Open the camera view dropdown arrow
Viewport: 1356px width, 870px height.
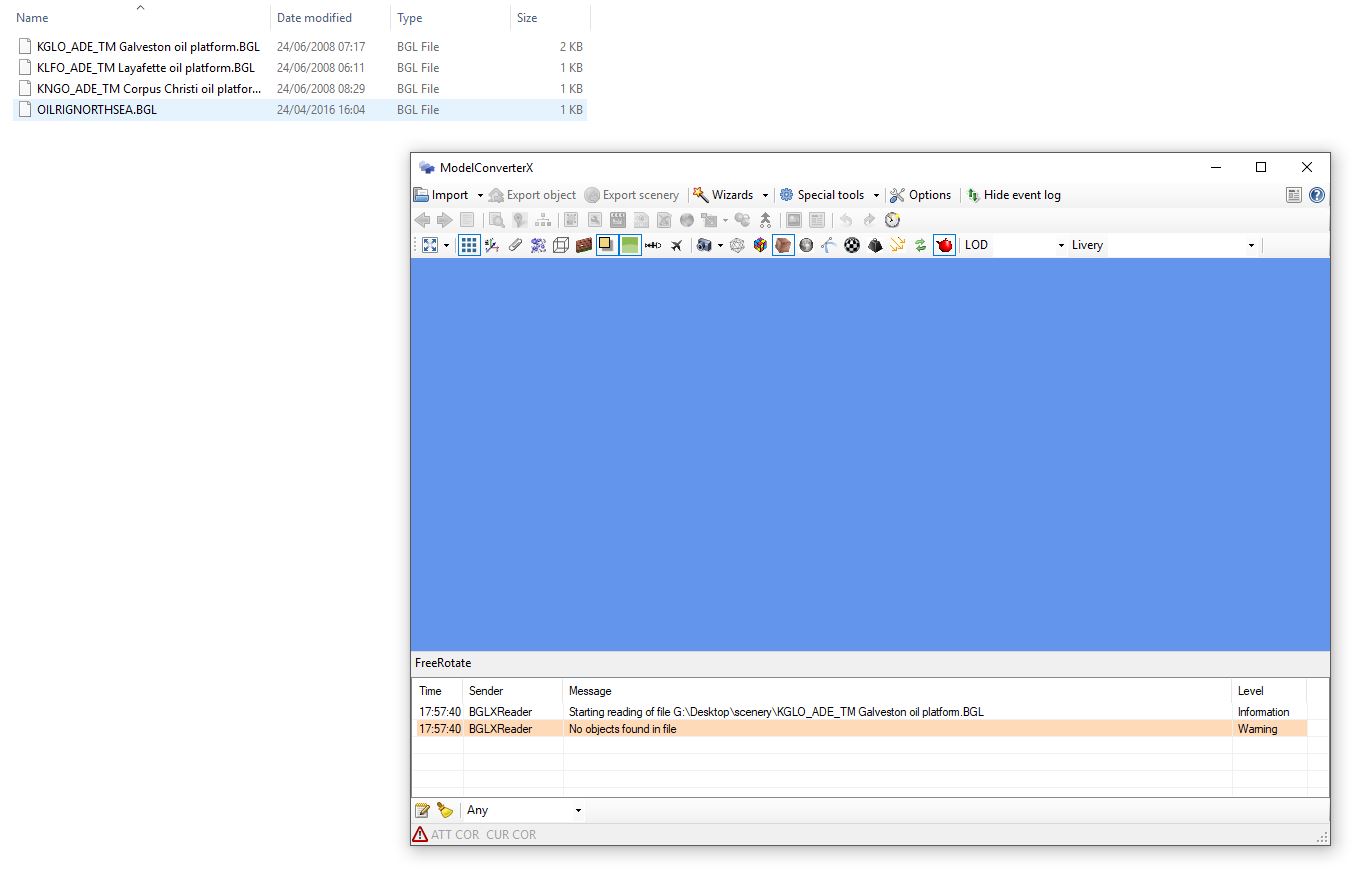tap(720, 245)
